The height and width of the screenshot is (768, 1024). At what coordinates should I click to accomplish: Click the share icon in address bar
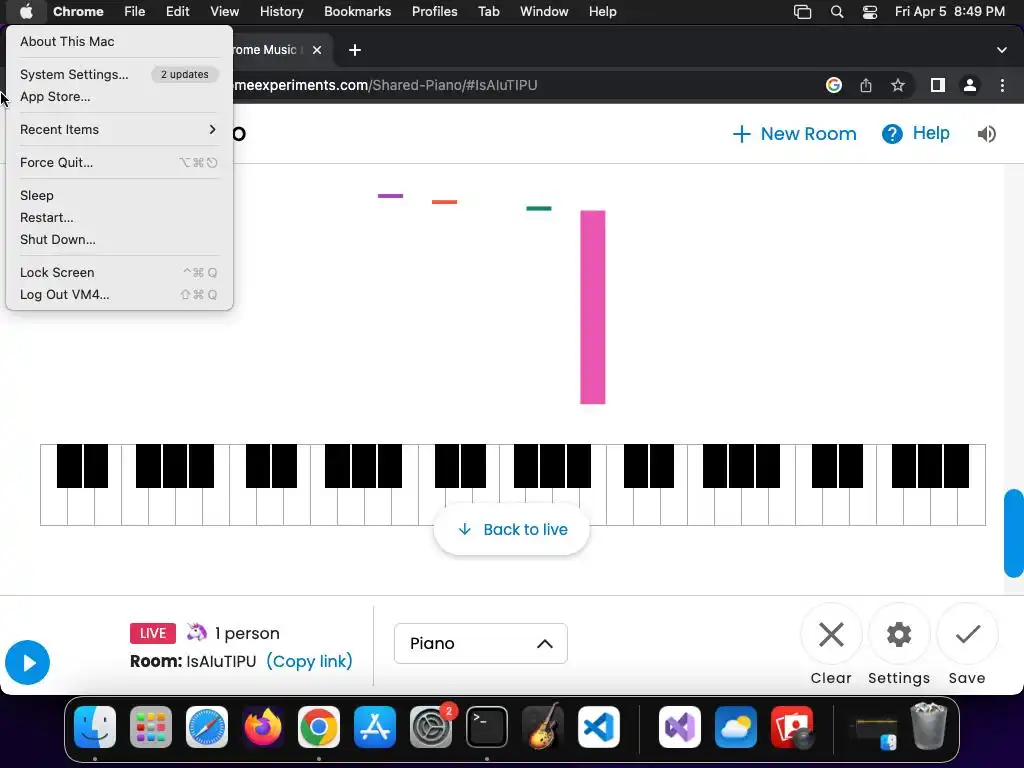click(865, 85)
